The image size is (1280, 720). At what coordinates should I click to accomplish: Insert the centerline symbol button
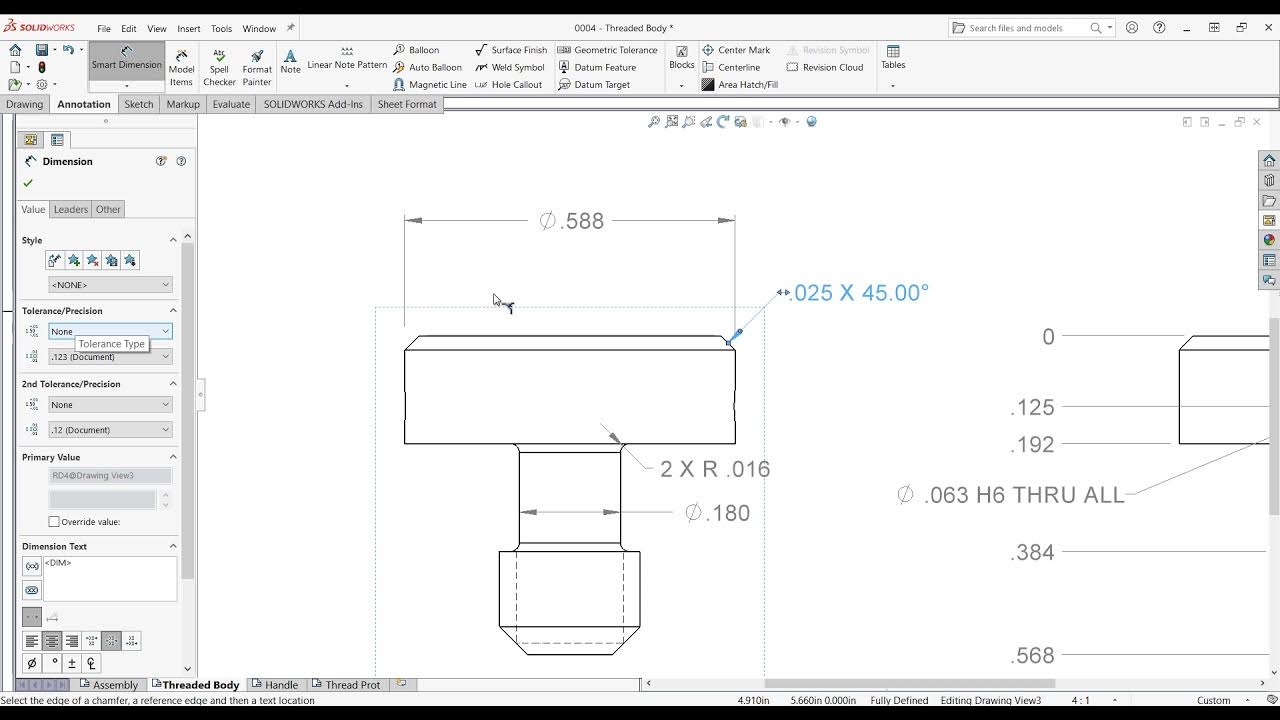tap(91, 663)
